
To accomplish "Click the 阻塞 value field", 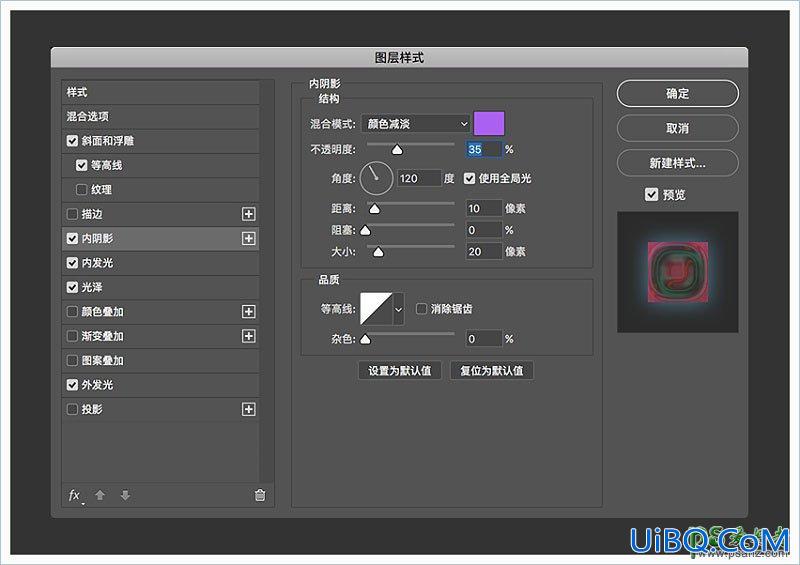I will 484,230.
